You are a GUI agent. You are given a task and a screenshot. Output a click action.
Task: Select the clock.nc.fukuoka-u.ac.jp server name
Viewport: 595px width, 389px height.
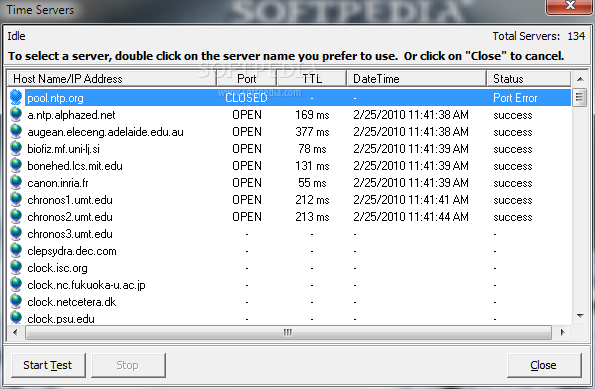86,285
